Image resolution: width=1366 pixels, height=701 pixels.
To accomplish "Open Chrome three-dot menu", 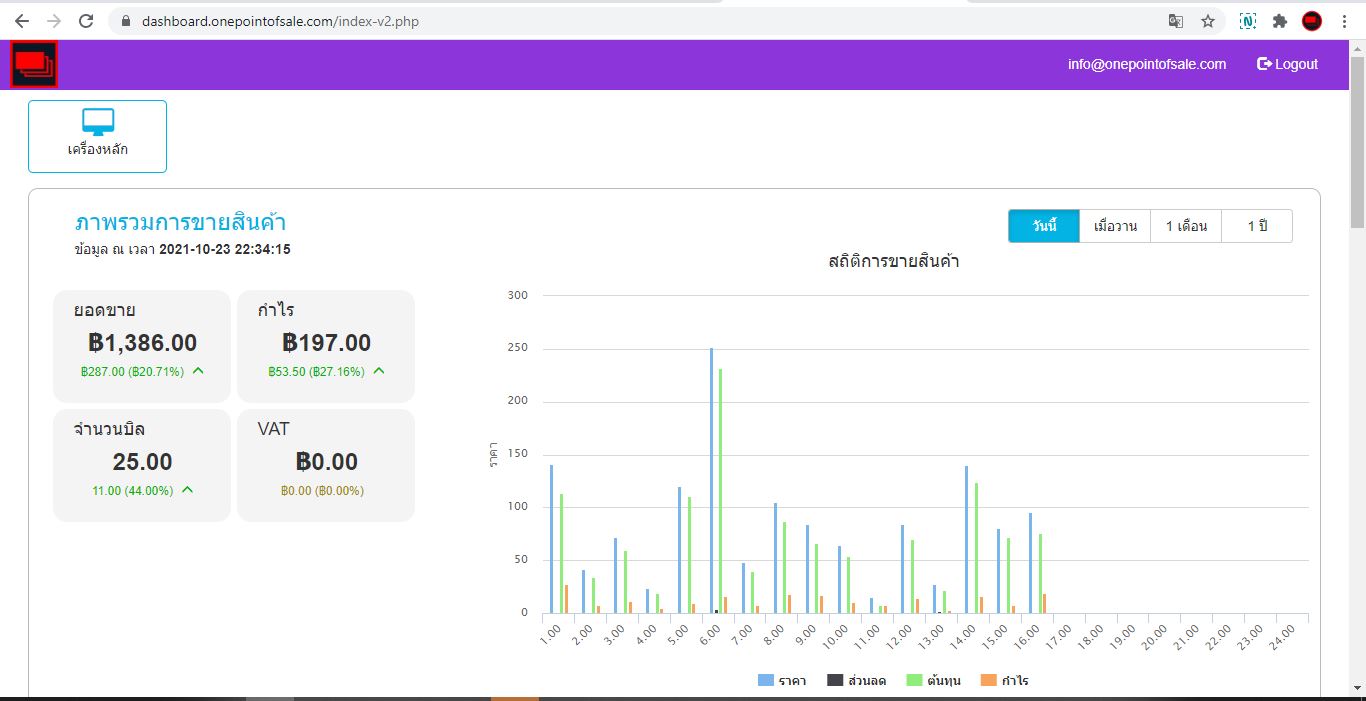I will (1344, 21).
